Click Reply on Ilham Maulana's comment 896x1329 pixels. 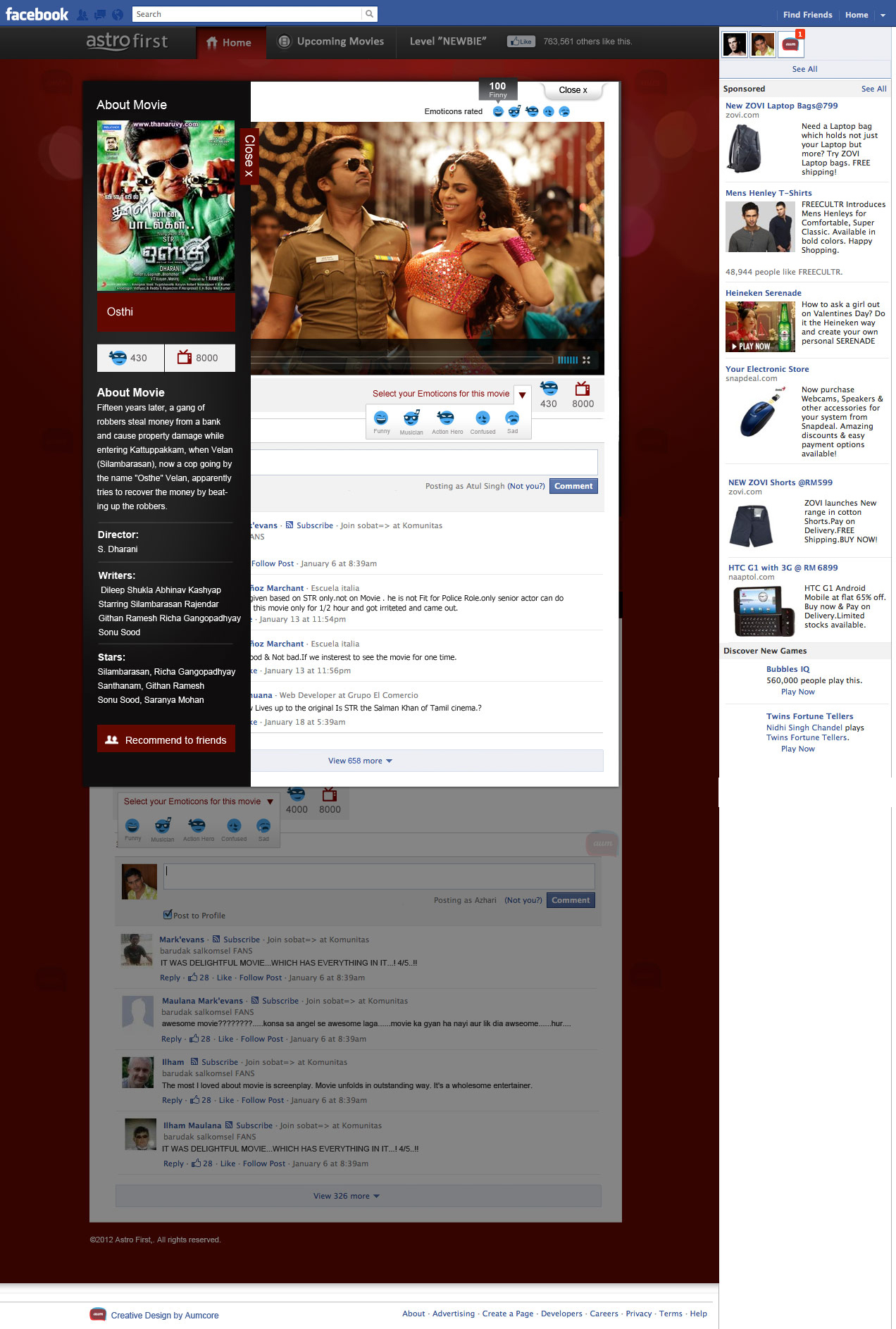[173, 1163]
